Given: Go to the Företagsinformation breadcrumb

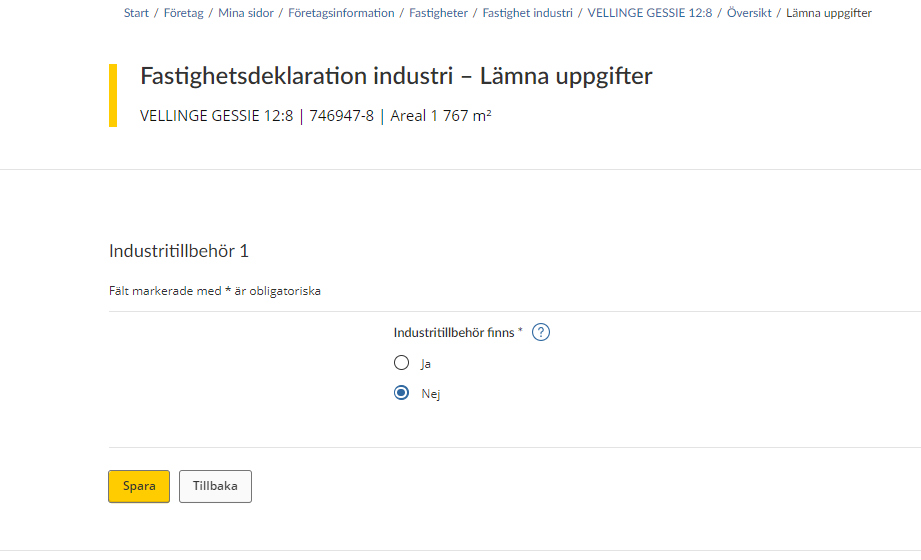Looking at the screenshot, I should (341, 13).
